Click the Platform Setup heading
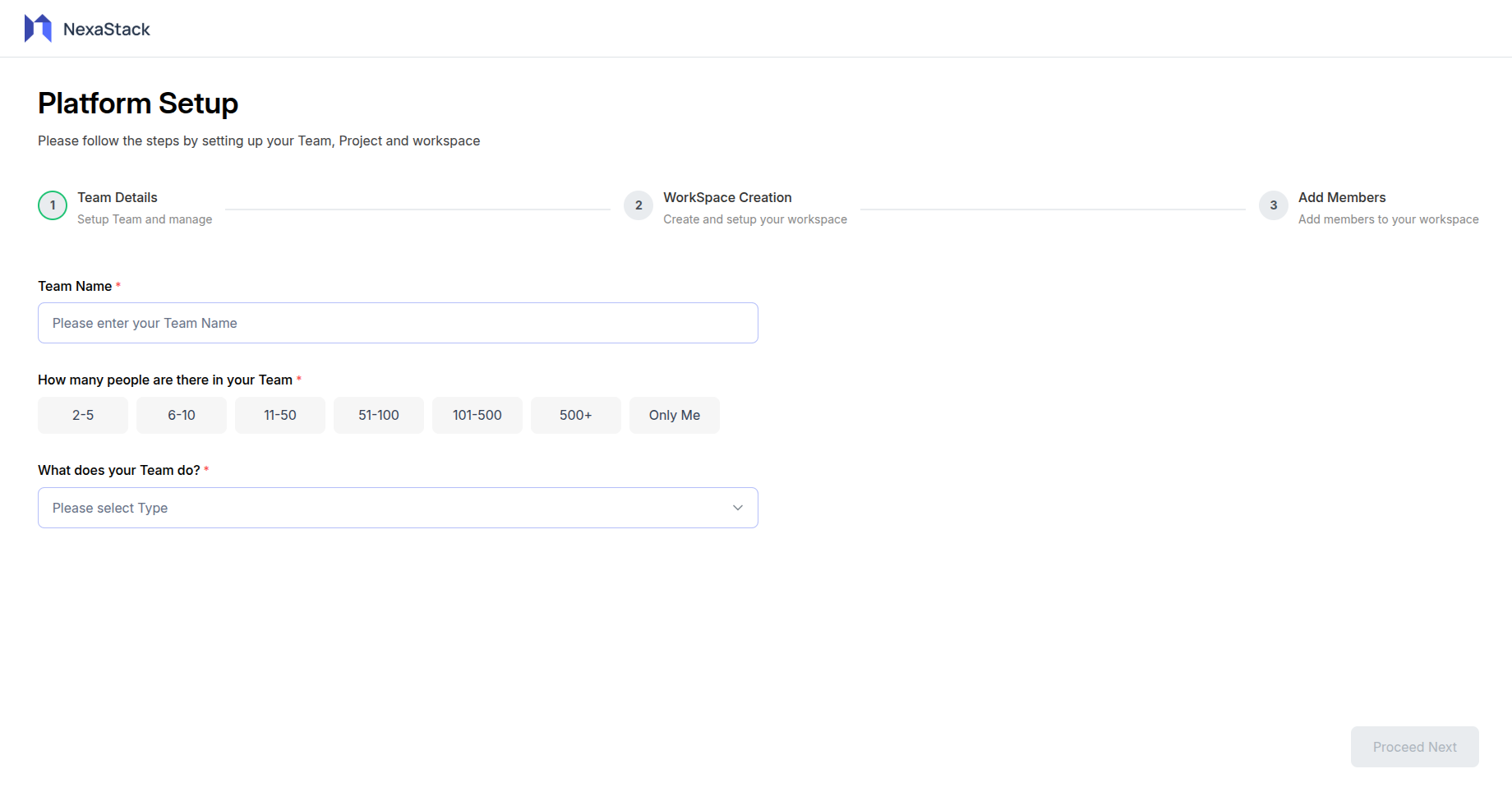The width and height of the screenshot is (1512, 792). point(138,104)
